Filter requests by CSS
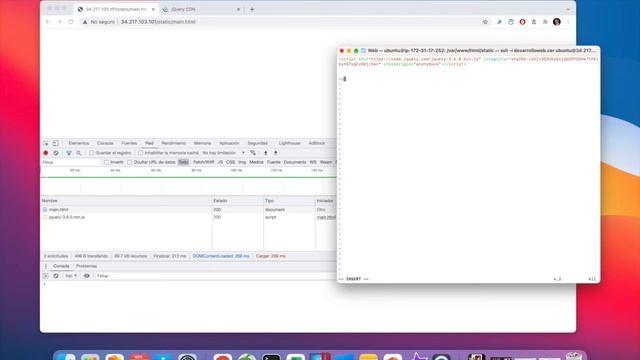The height and width of the screenshot is (360, 640). [x=231, y=162]
